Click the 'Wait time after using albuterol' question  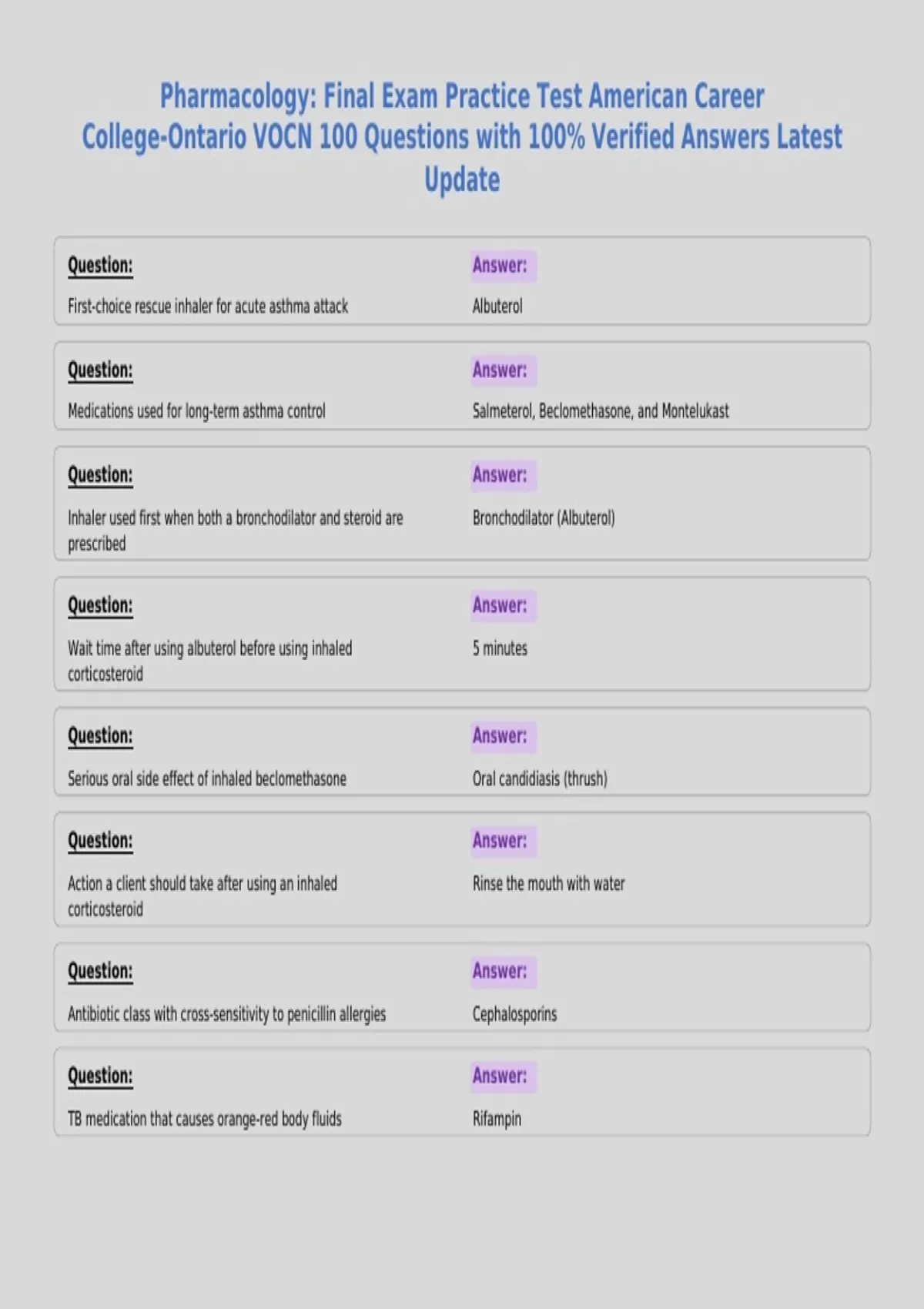[210, 661]
